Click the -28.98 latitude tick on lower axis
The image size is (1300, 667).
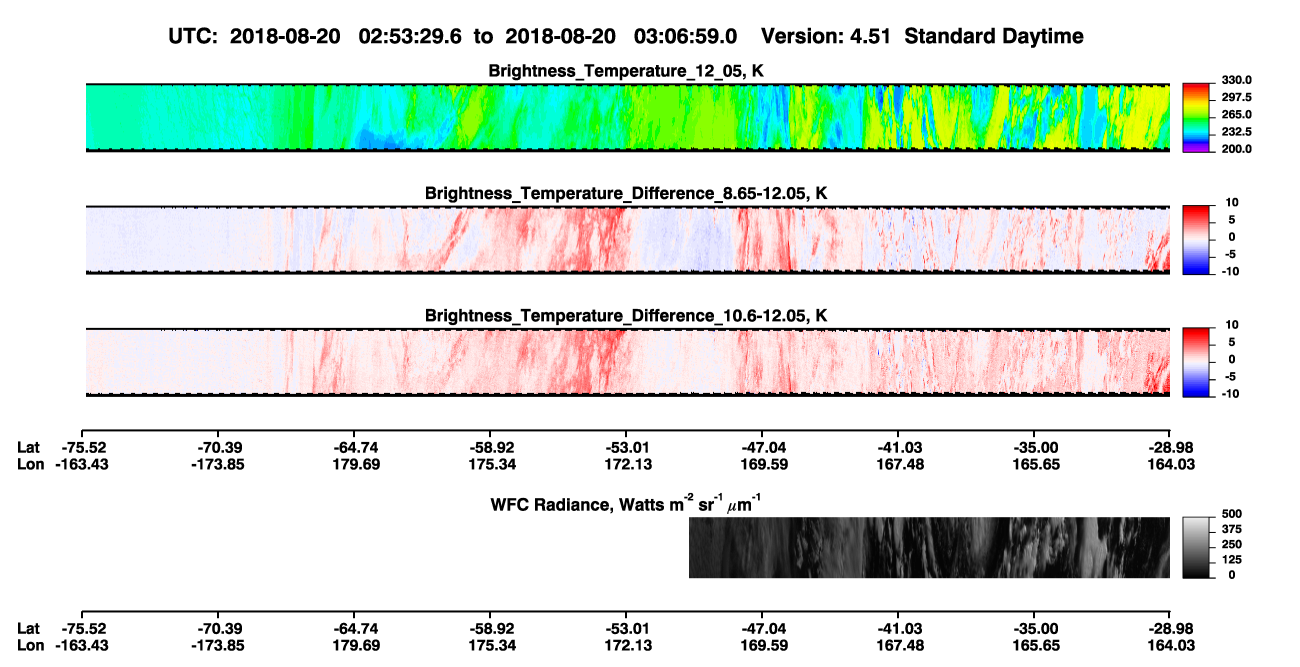click(x=1169, y=628)
